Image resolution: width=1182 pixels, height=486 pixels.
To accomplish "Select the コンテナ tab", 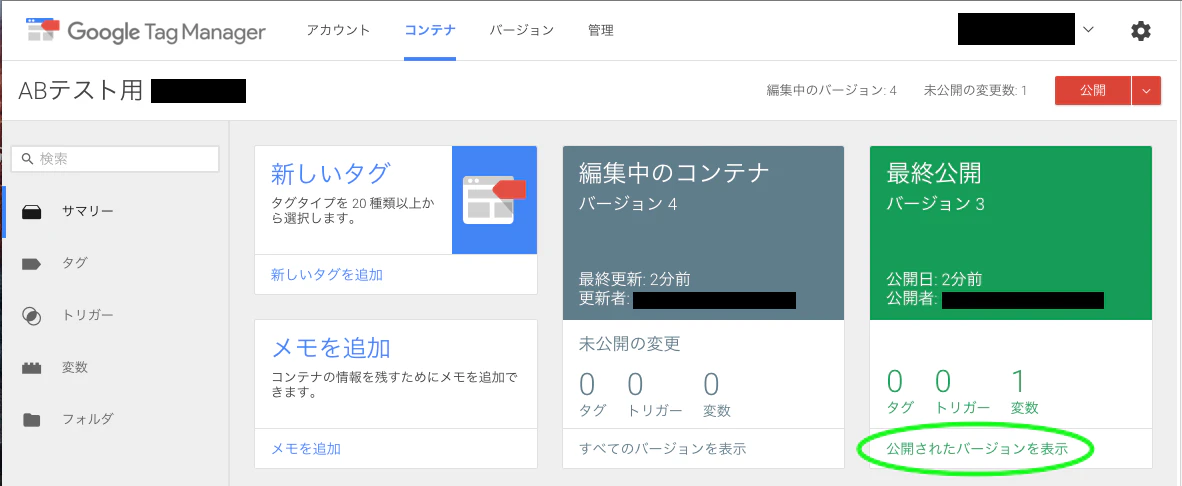I will pyautogui.click(x=430, y=30).
